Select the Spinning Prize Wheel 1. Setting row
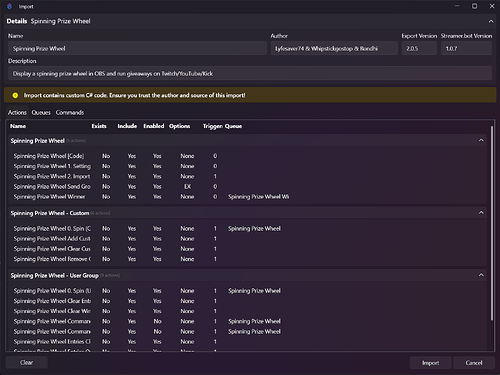This screenshot has height=375, width=500. coord(247,166)
